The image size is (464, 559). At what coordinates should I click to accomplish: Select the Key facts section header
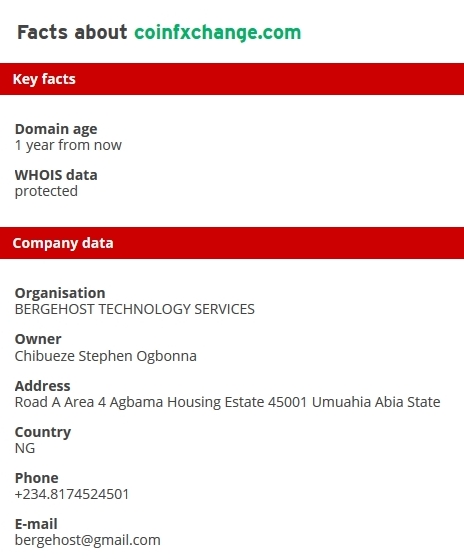[232, 79]
